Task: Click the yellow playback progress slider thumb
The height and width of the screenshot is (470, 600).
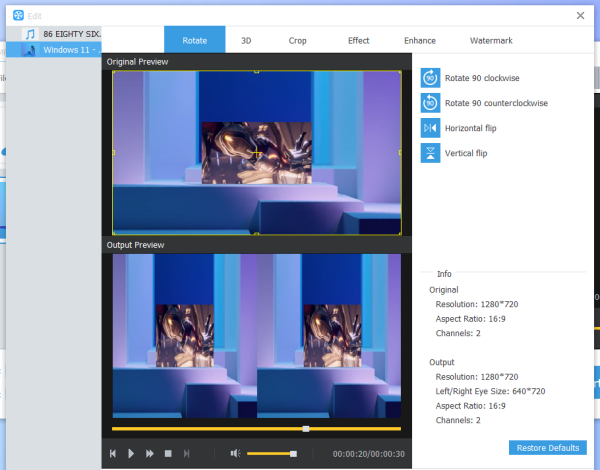Action: click(x=306, y=429)
